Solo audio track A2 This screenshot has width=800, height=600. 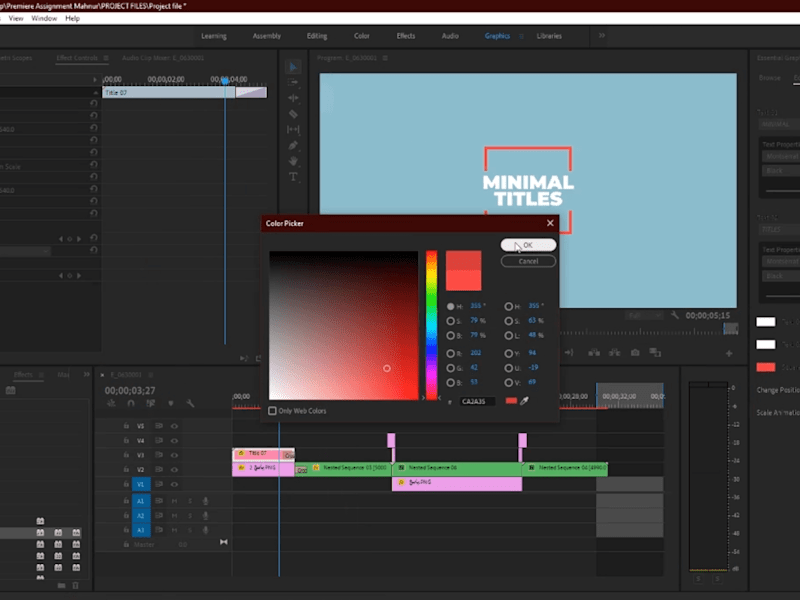pos(190,516)
